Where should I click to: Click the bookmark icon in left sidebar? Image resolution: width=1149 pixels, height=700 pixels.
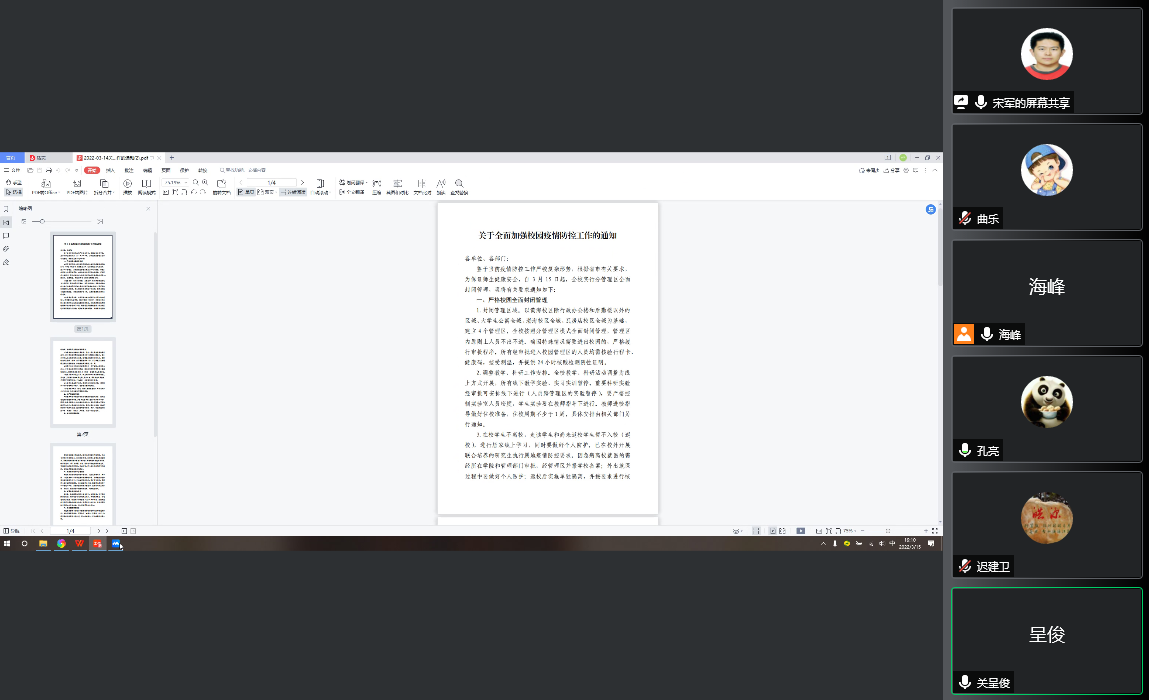[x=6, y=208]
